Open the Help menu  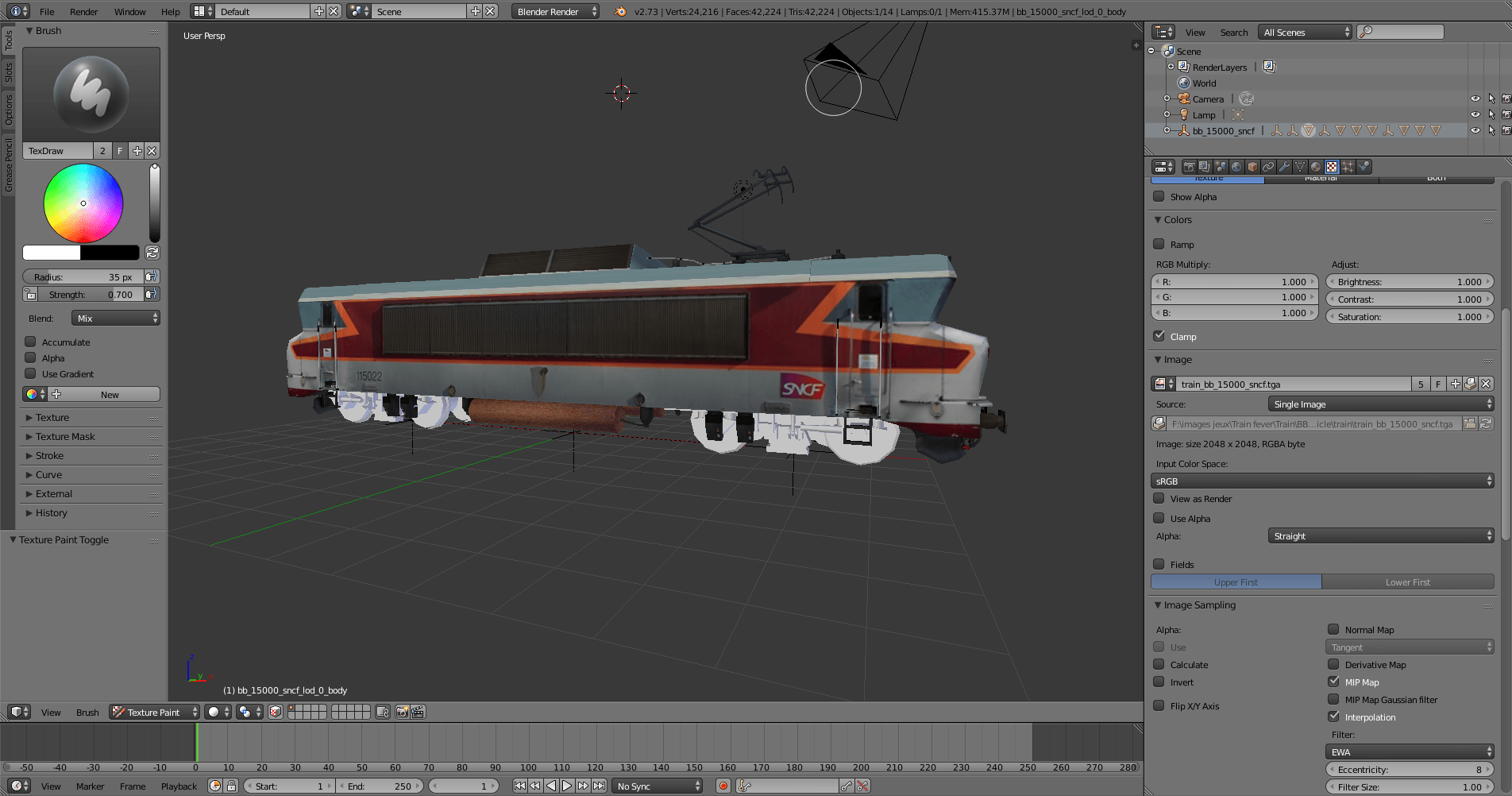click(170, 11)
